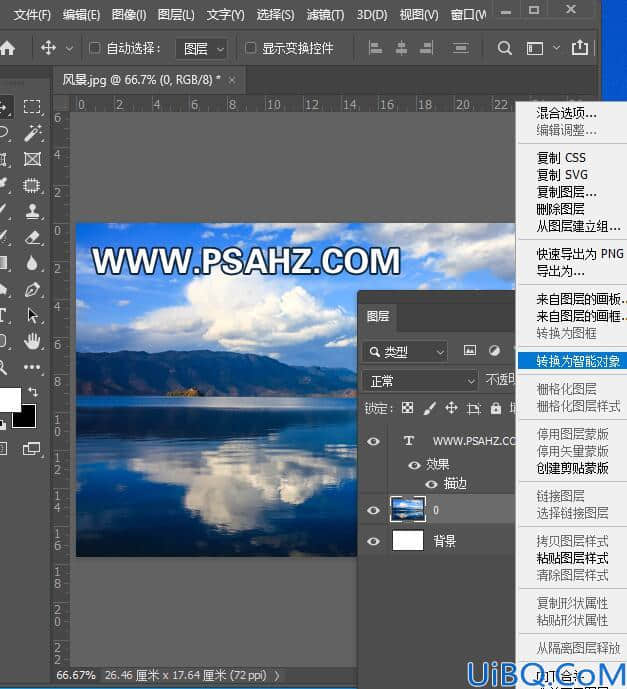The image size is (627, 689).
Task: Hide layer 0 visibility eye
Action: 373,510
